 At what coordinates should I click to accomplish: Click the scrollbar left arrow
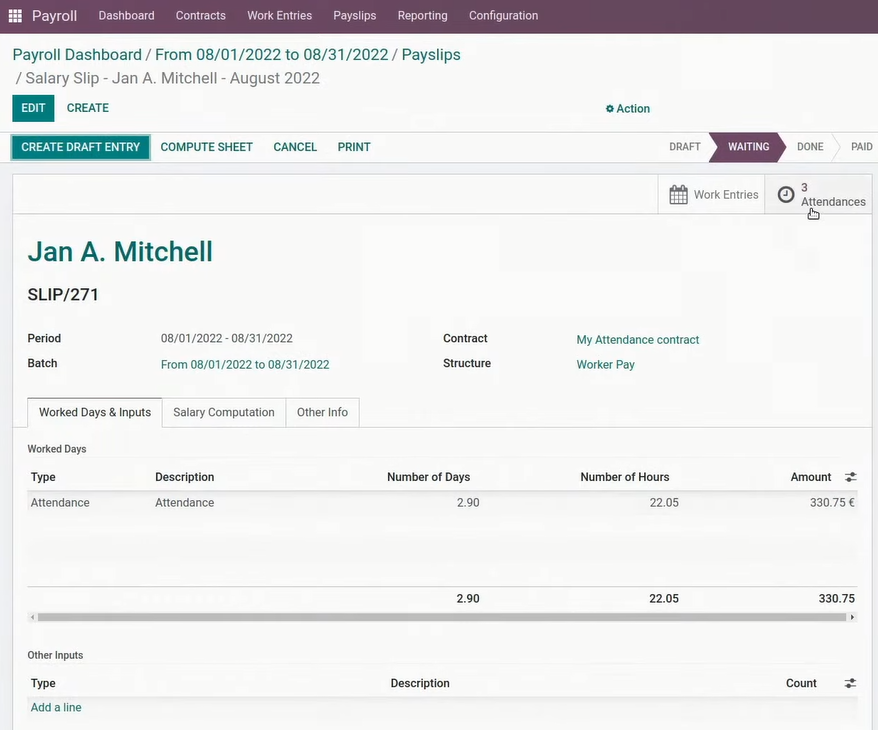point(32,617)
